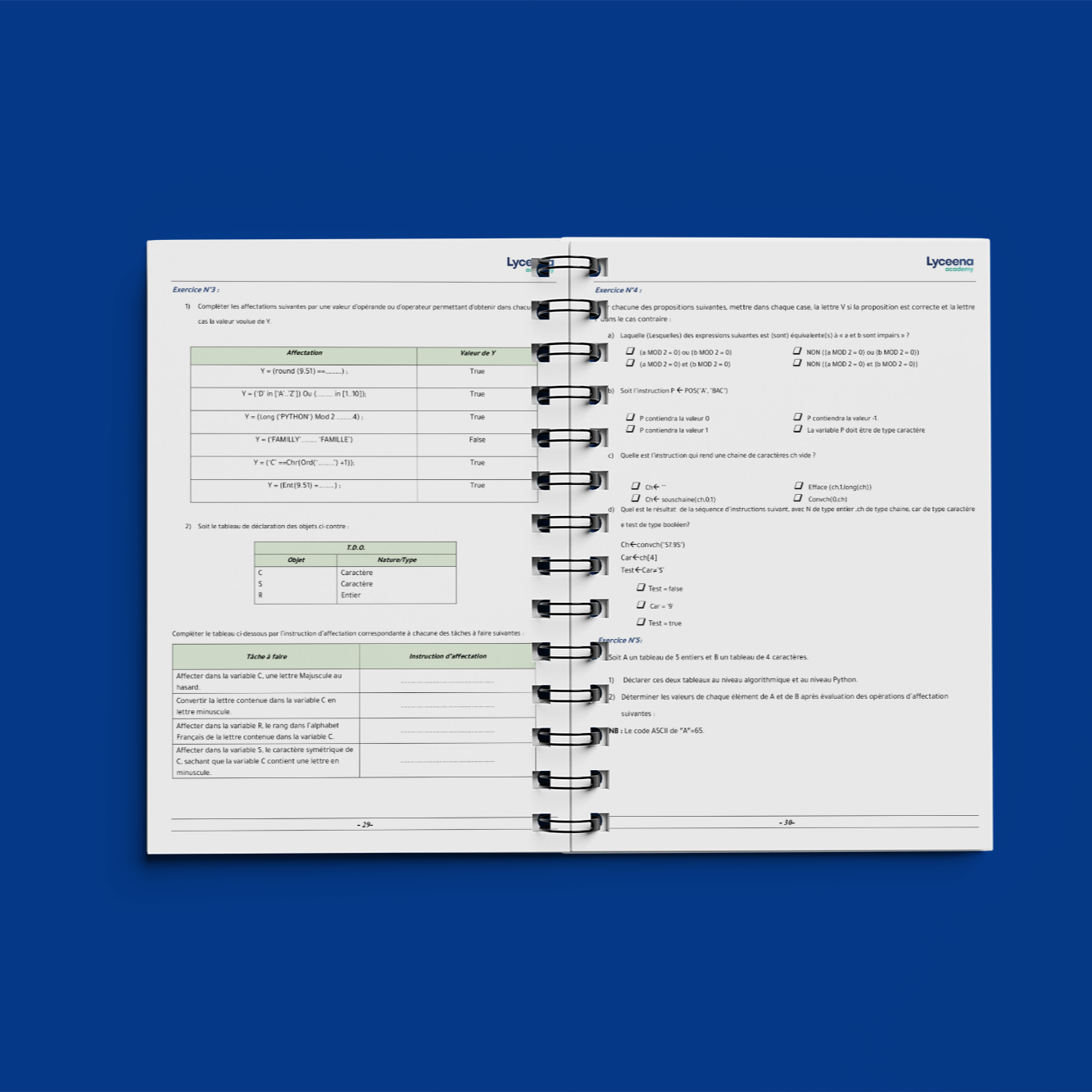Check the "La variable P doit être de type caractère" box
Screen dimensions: 1092x1092
click(797, 429)
